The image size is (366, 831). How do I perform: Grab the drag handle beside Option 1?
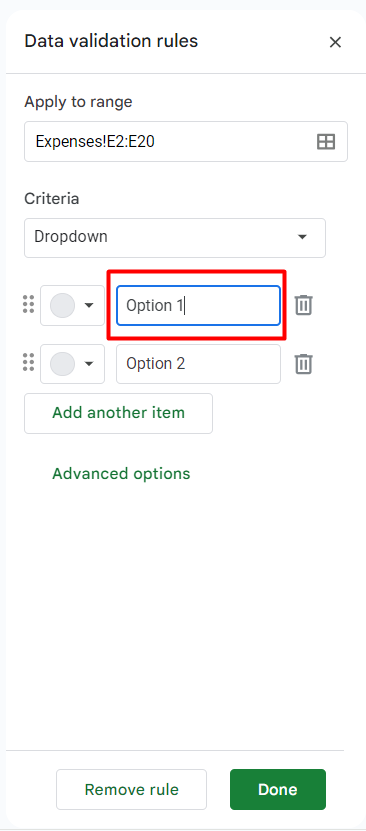29,305
